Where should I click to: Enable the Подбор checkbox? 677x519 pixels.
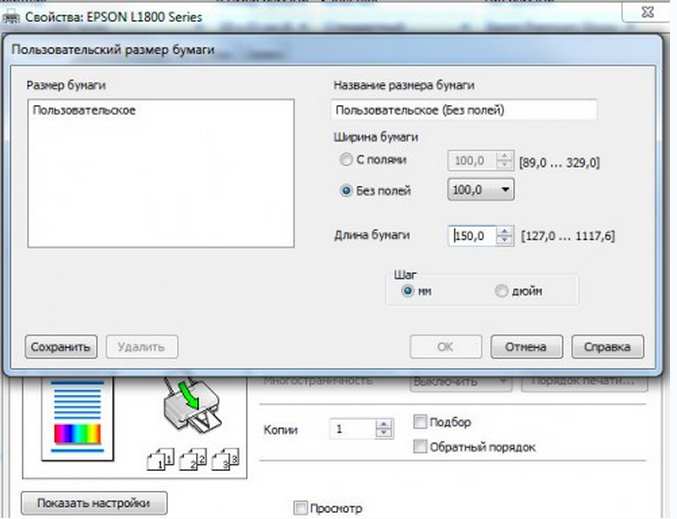(420, 421)
